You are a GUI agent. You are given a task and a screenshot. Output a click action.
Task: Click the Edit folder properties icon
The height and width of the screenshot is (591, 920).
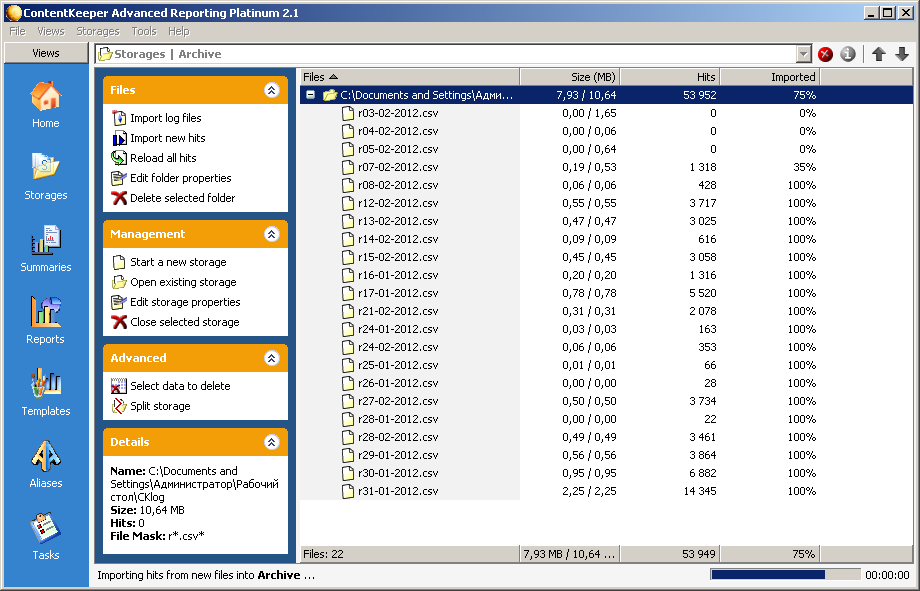pyautogui.click(x=119, y=178)
